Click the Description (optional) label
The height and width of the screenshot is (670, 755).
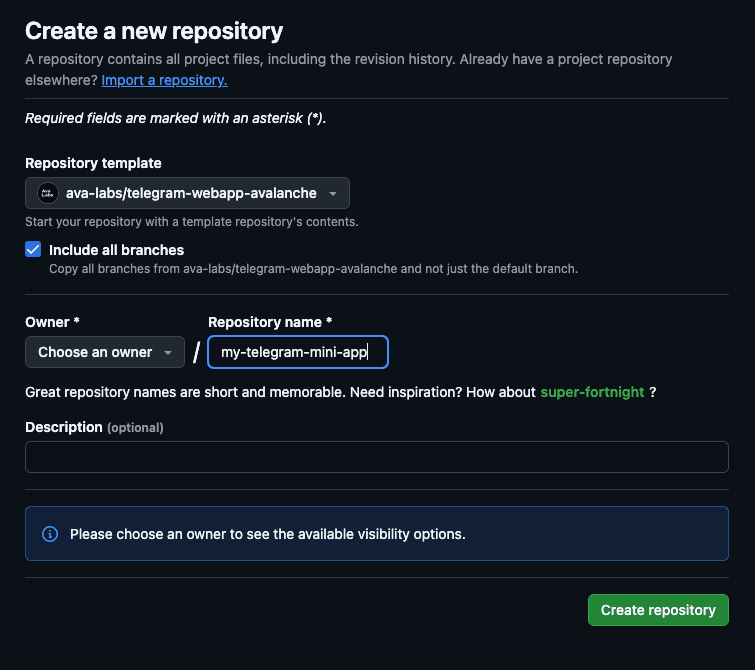[94, 427]
